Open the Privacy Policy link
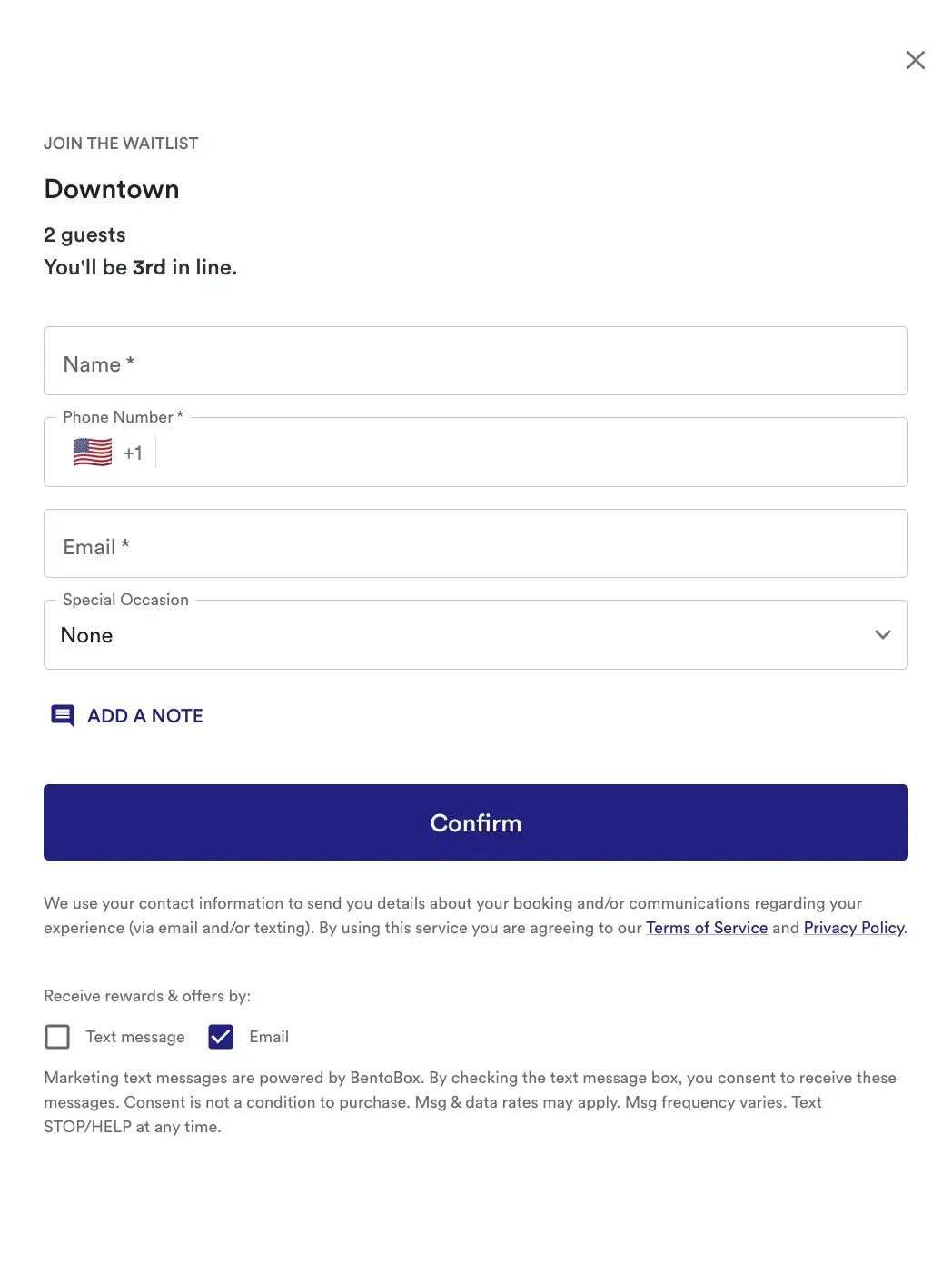The height and width of the screenshot is (1274, 952). (854, 928)
